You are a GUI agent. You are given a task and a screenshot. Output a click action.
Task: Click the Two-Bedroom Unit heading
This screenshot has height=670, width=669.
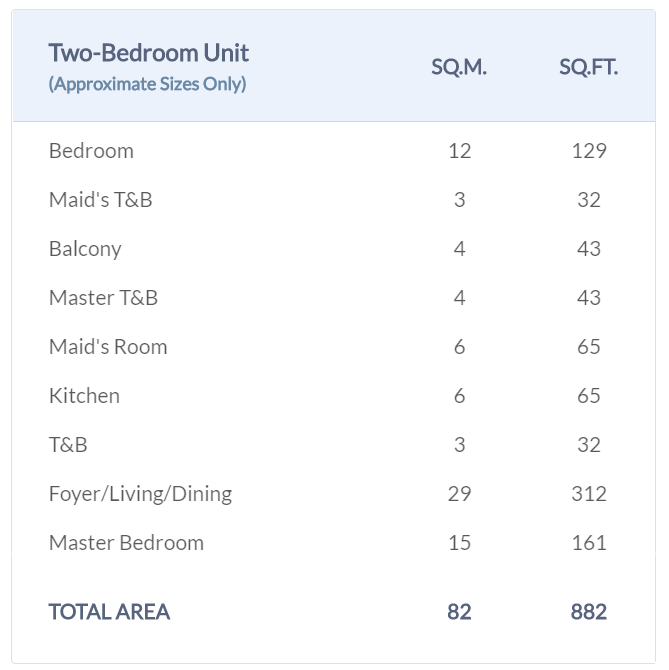click(x=148, y=53)
